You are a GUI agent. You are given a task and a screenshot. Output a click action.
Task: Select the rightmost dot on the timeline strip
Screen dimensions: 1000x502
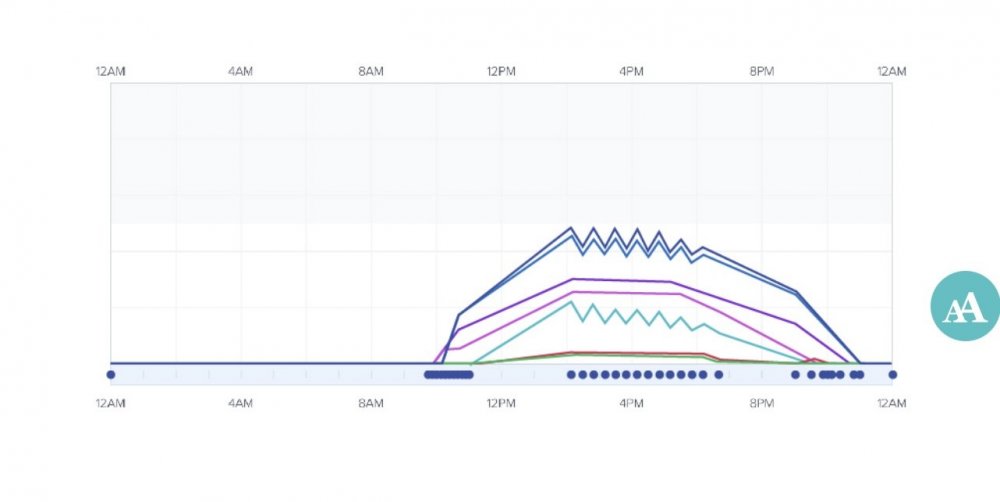coord(892,375)
